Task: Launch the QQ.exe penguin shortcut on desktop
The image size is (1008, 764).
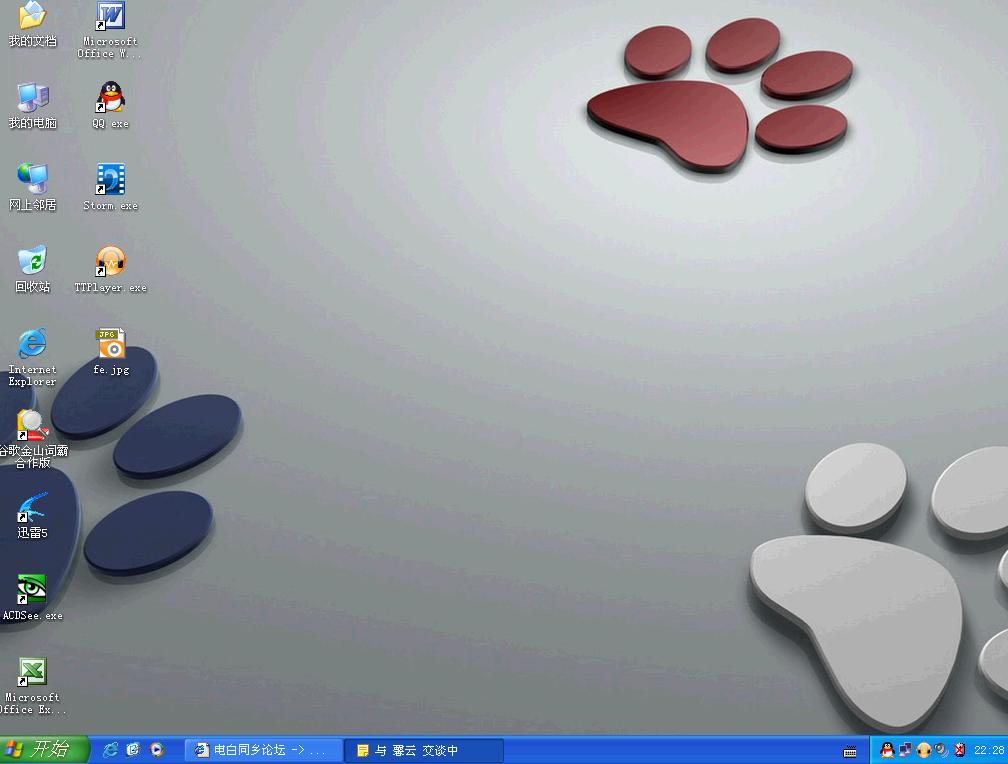Action: tap(110, 99)
